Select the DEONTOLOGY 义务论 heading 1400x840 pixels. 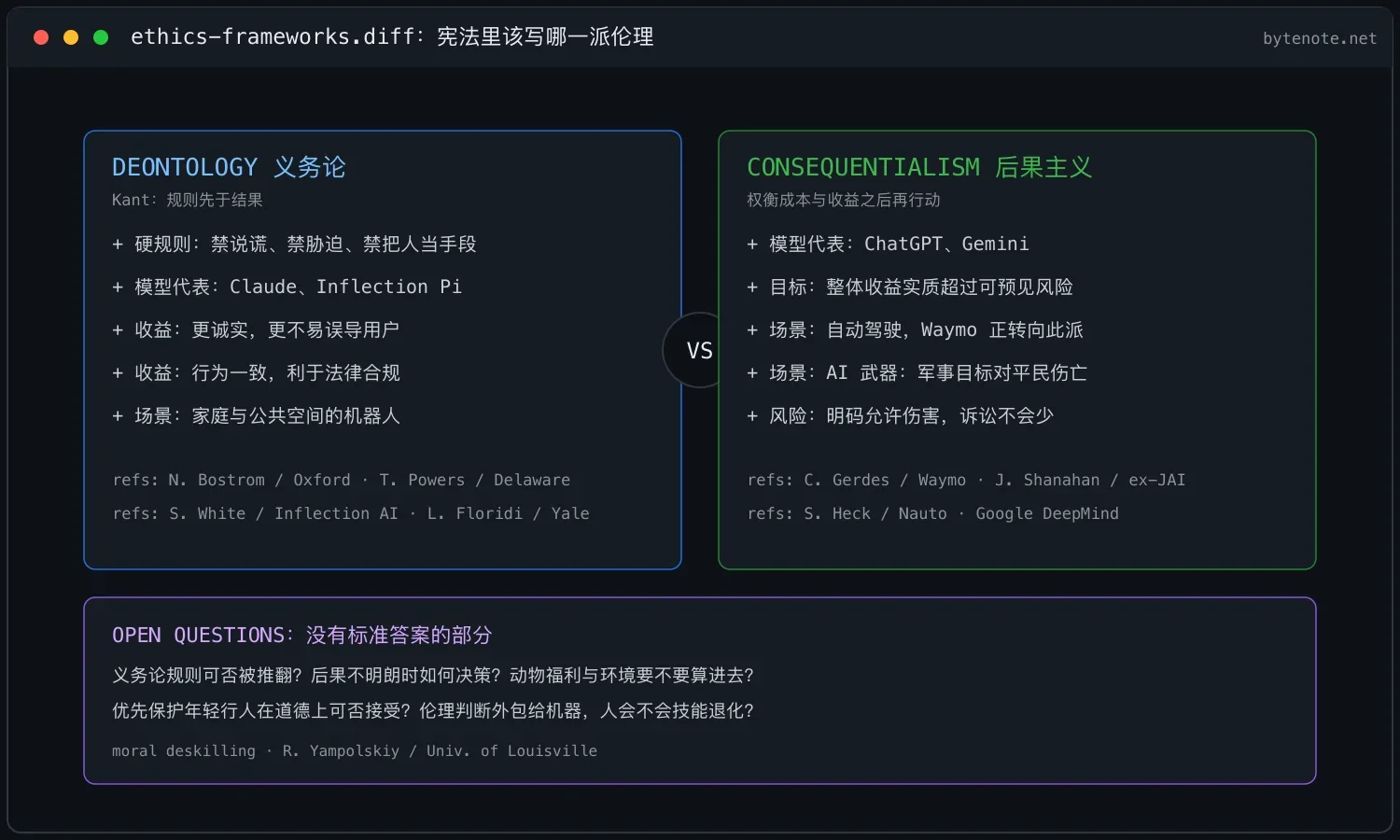coord(229,167)
